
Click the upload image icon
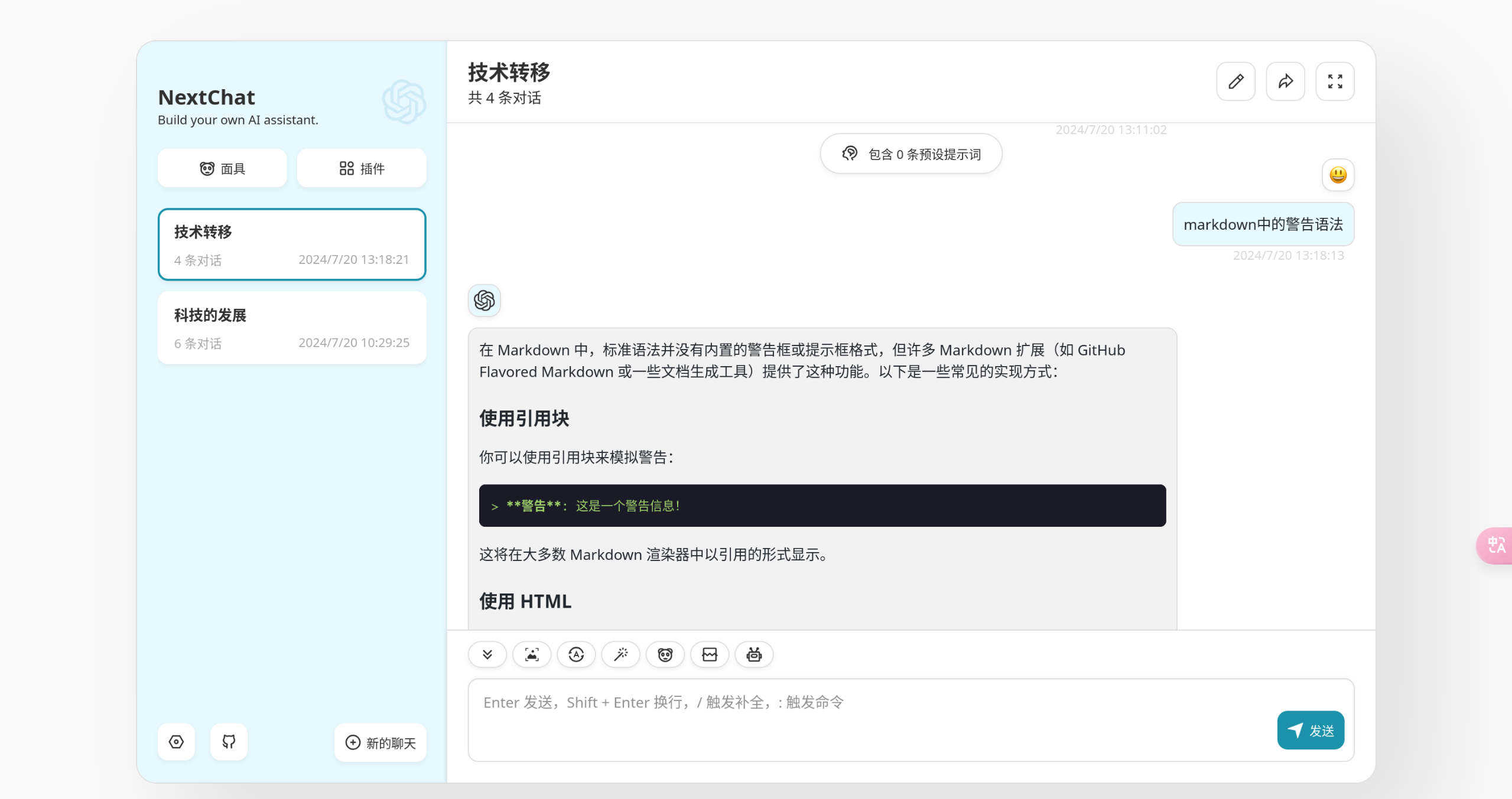pyautogui.click(x=531, y=654)
